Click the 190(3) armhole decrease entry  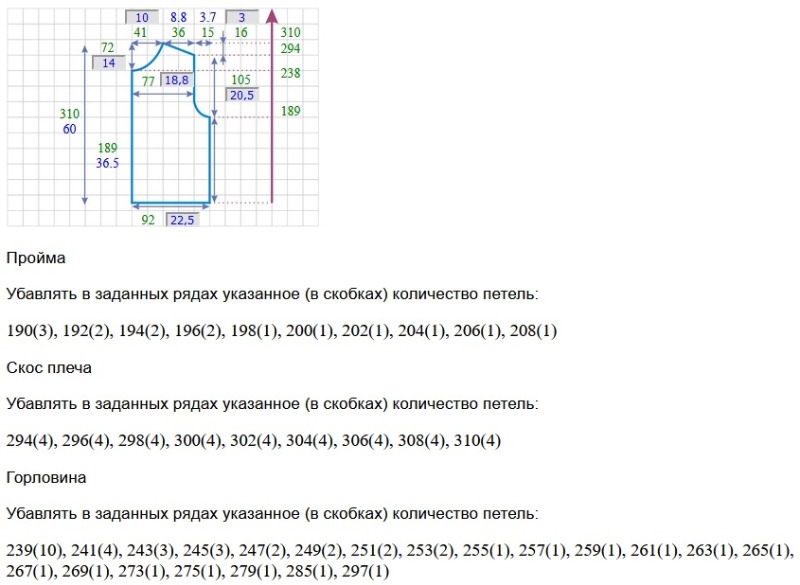(31, 331)
